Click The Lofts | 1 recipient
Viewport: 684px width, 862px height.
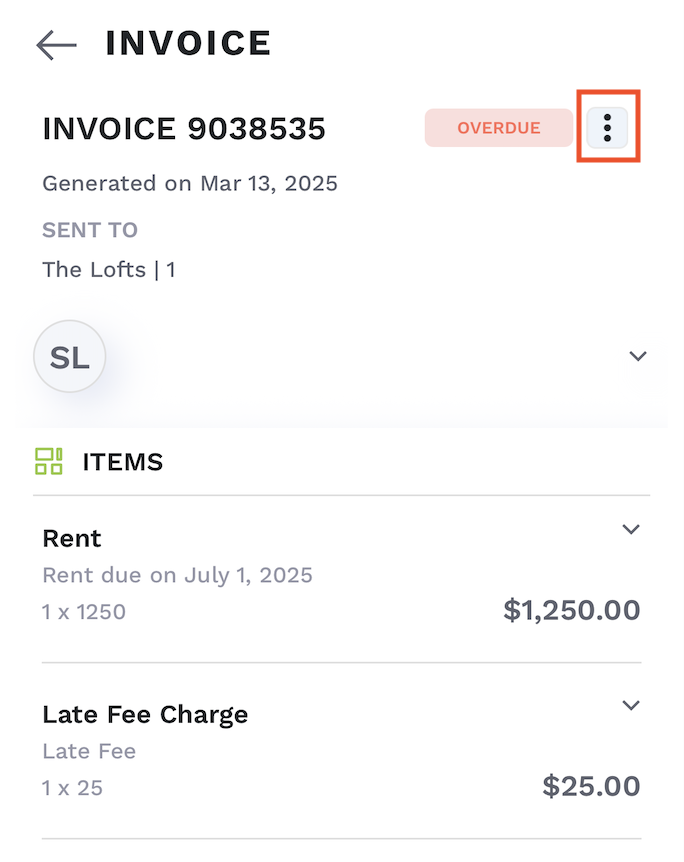pos(109,269)
